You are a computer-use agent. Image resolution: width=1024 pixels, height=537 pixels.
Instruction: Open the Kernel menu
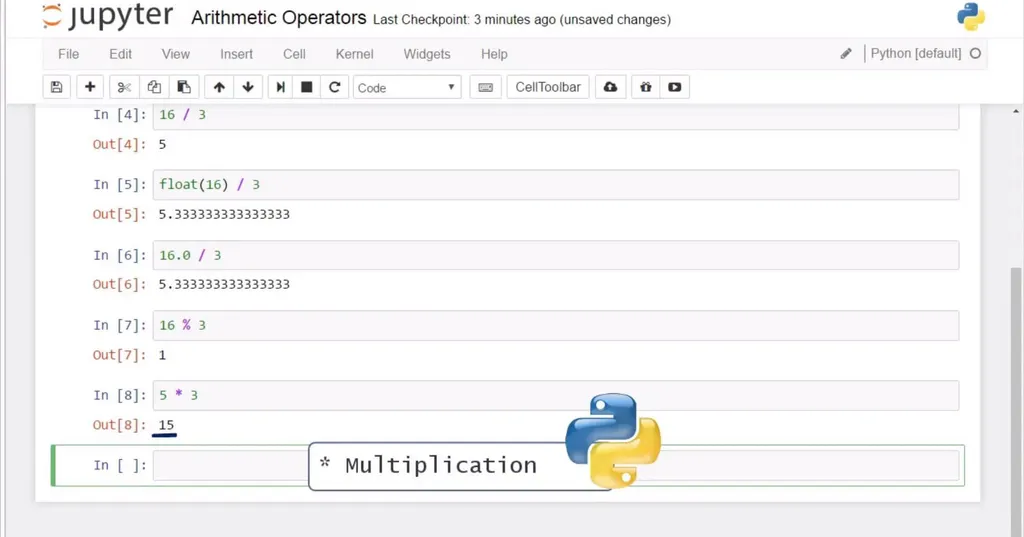354,54
